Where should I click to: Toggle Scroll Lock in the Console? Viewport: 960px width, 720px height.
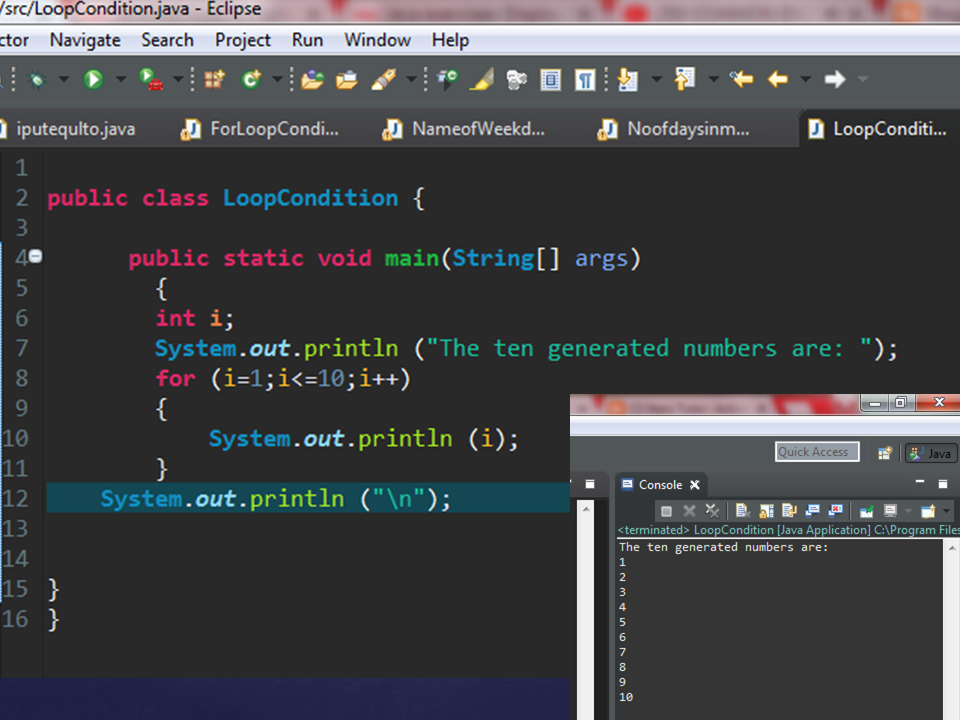click(764, 510)
